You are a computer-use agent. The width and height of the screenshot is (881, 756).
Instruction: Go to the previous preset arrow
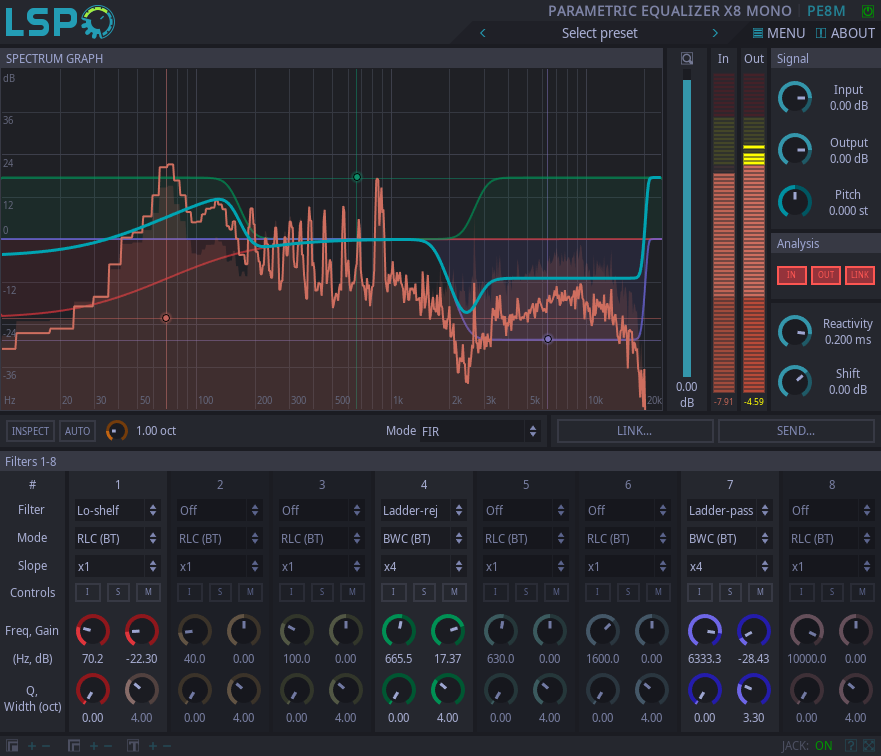(483, 33)
